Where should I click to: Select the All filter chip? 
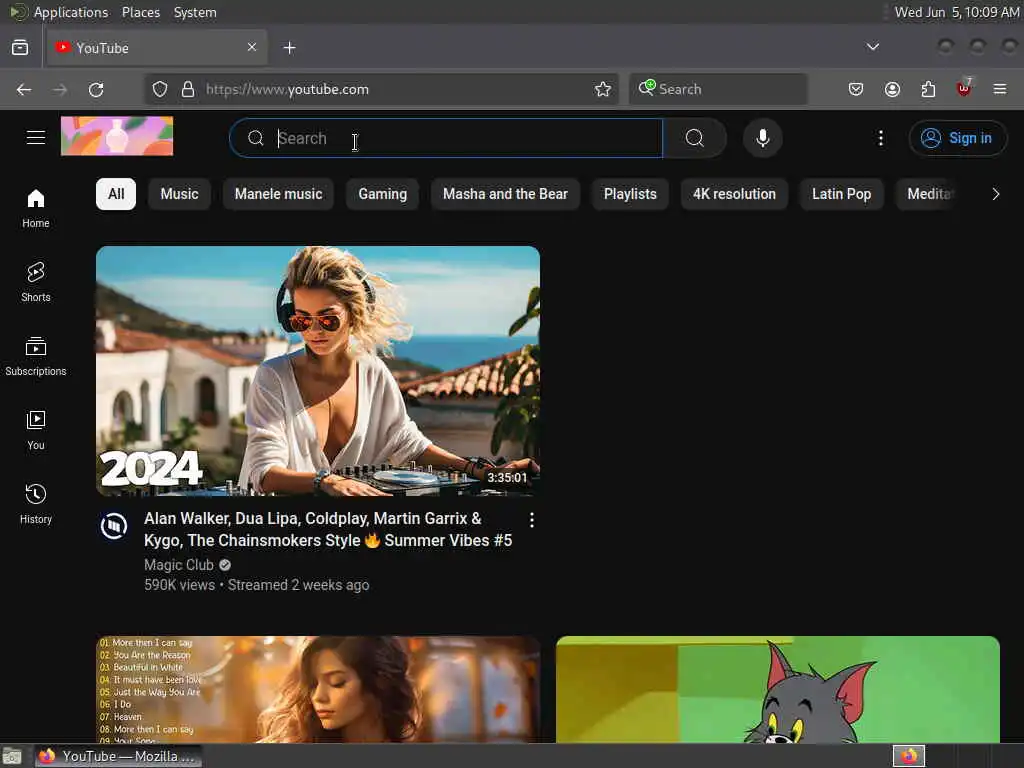(116, 194)
